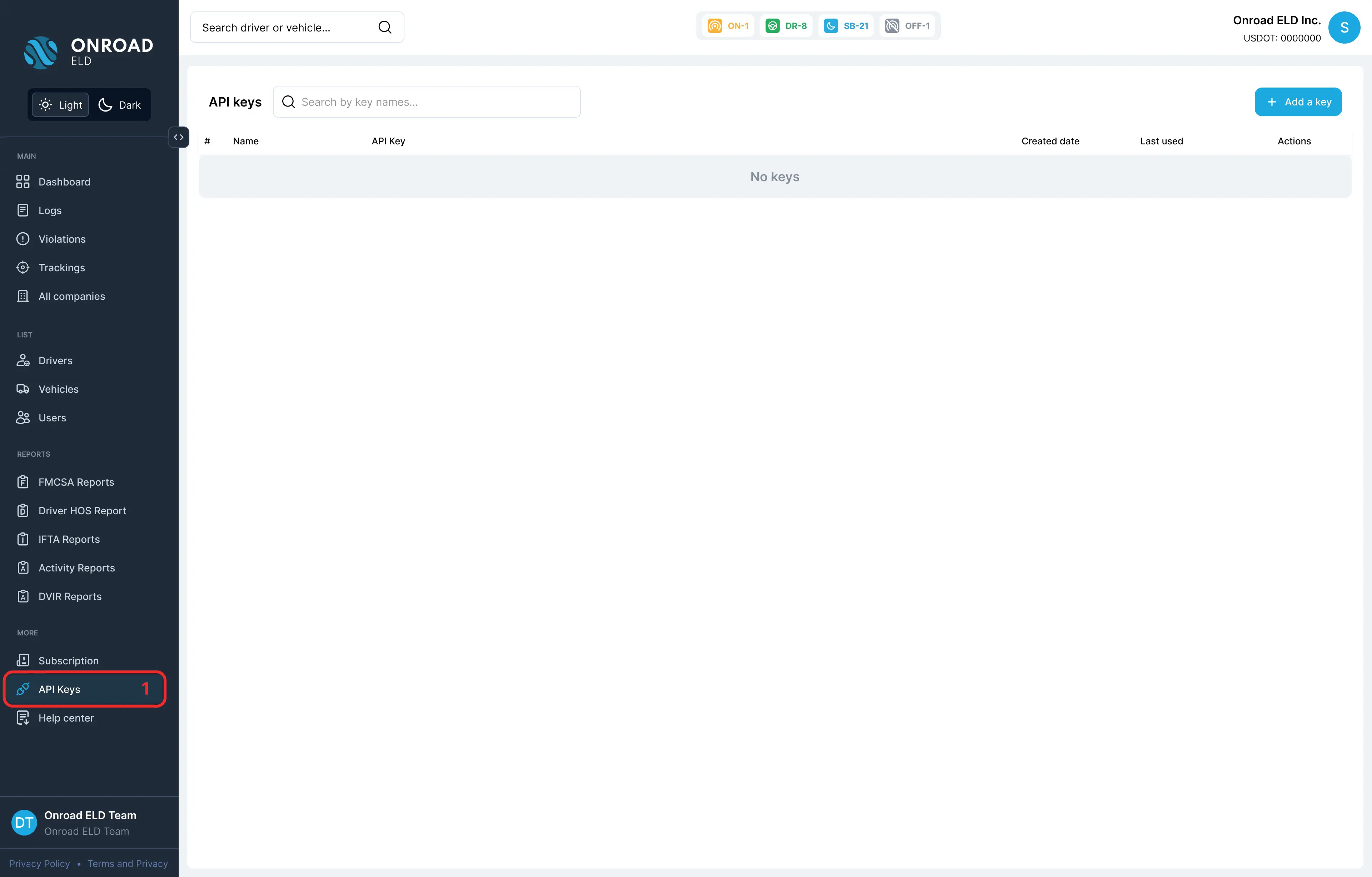Open the API Keys link icon
1372x877 pixels.
point(23,689)
